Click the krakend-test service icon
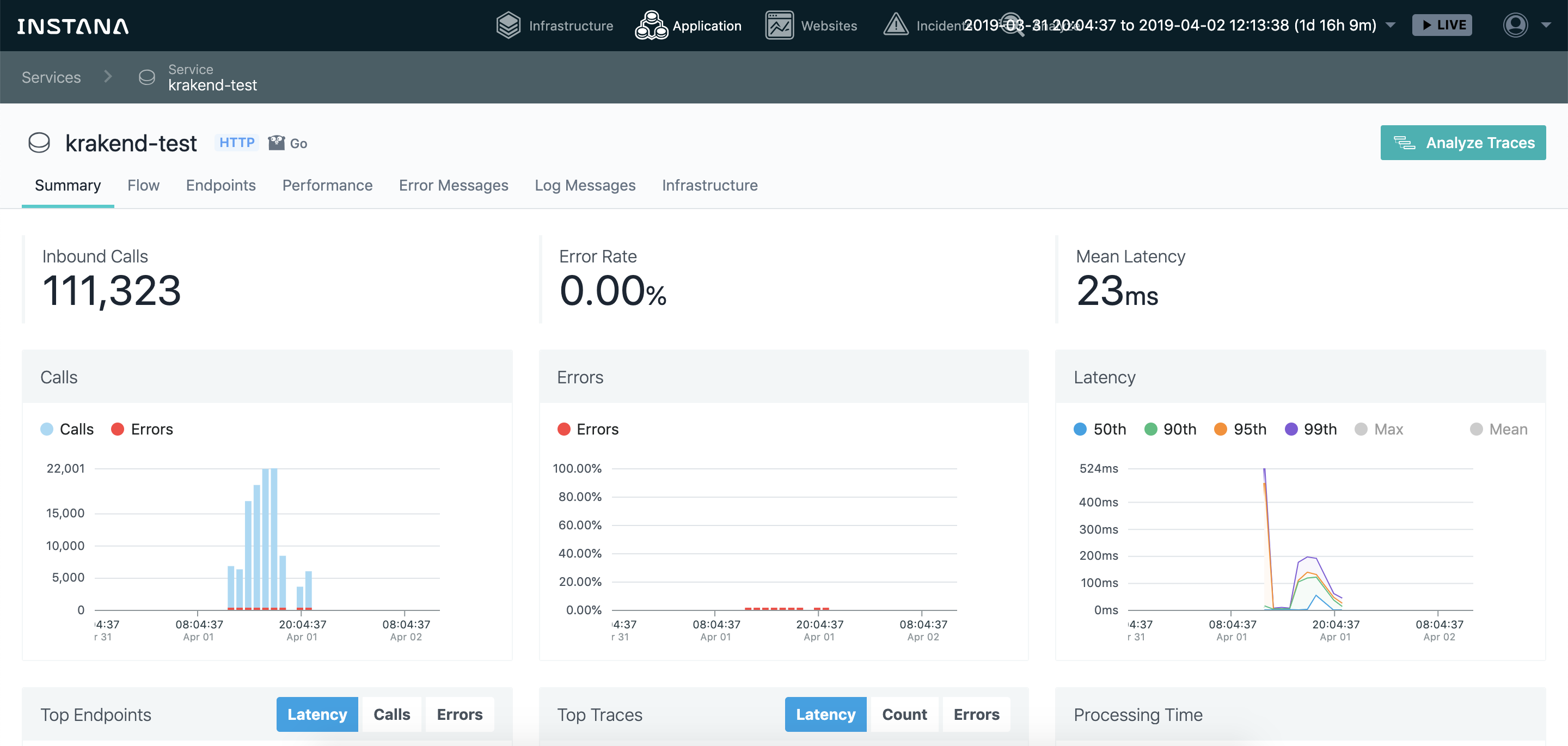 39,142
